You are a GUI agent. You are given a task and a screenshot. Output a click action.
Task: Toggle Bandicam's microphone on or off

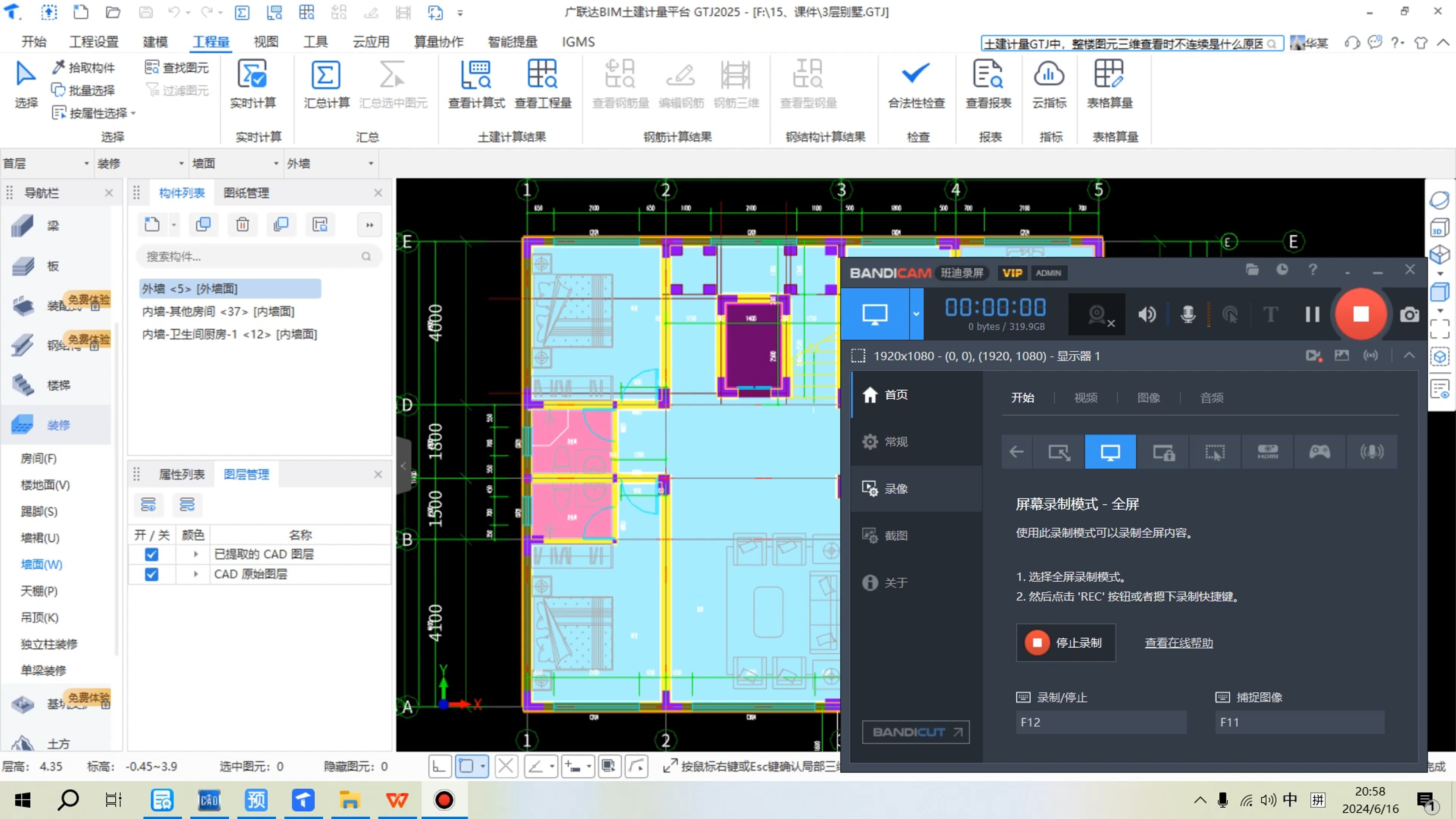(x=1188, y=315)
